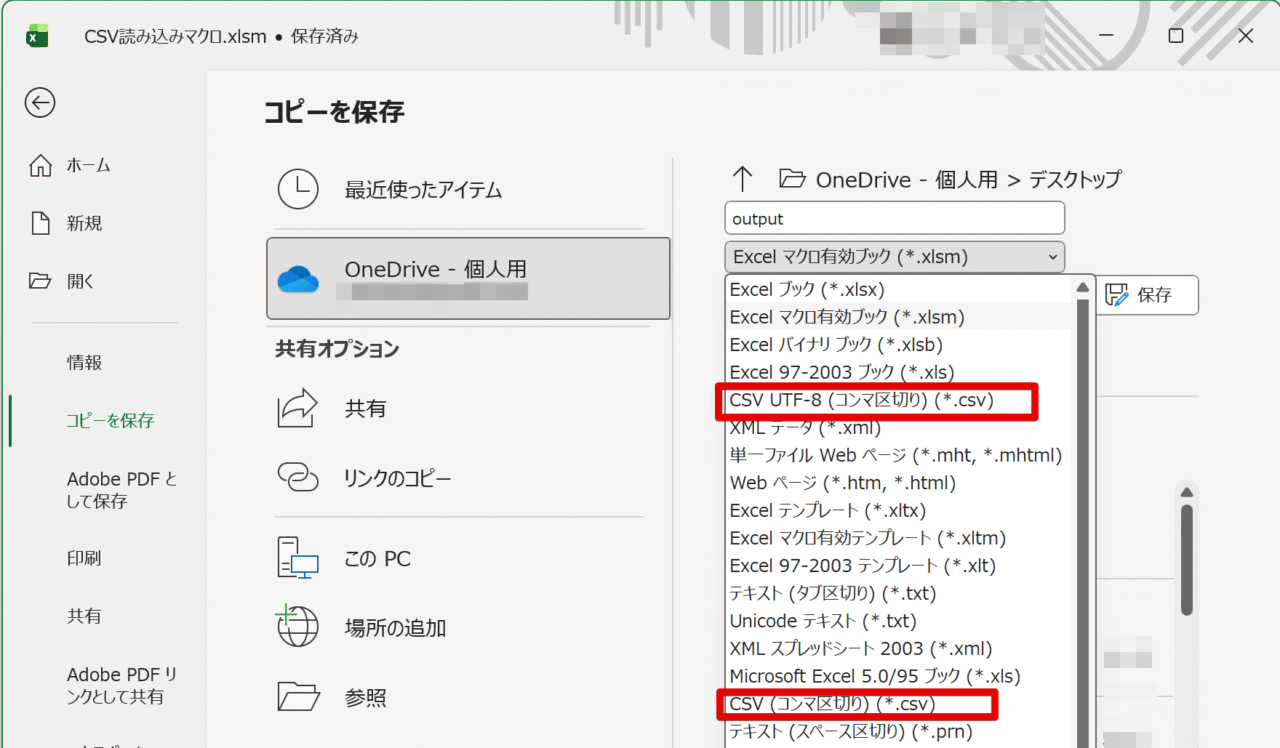Click the Open folder icon in sidebar
1280x748 pixels.
[40, 281]
